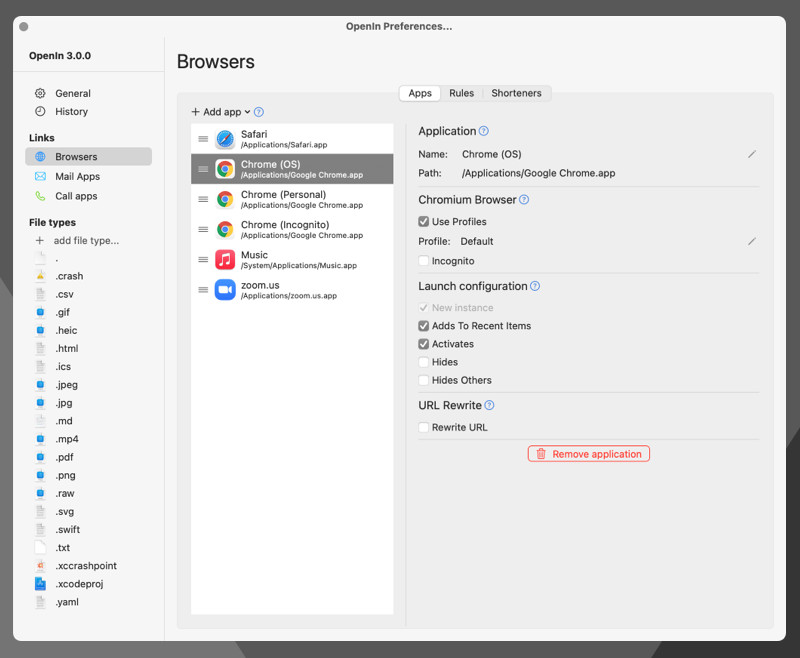Image resolution: width=800 pixels, height=658 pixels.
Task: Switch to the Apps tab
Action: (420, 93)
